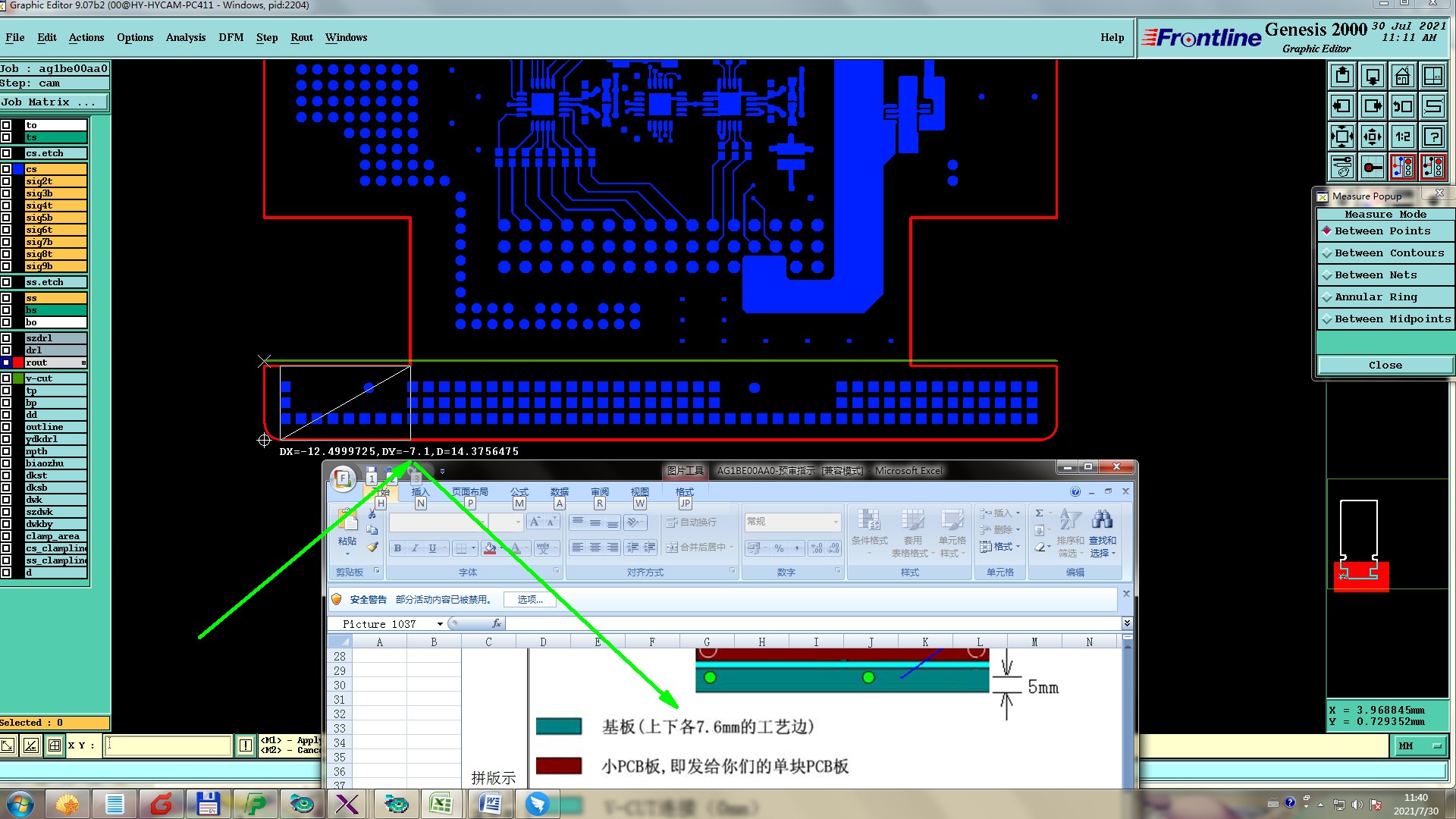The width and height of the screenshot is (1456, 819).
Task: Toggle the sig2t layer checkbox
Action: 6,181
